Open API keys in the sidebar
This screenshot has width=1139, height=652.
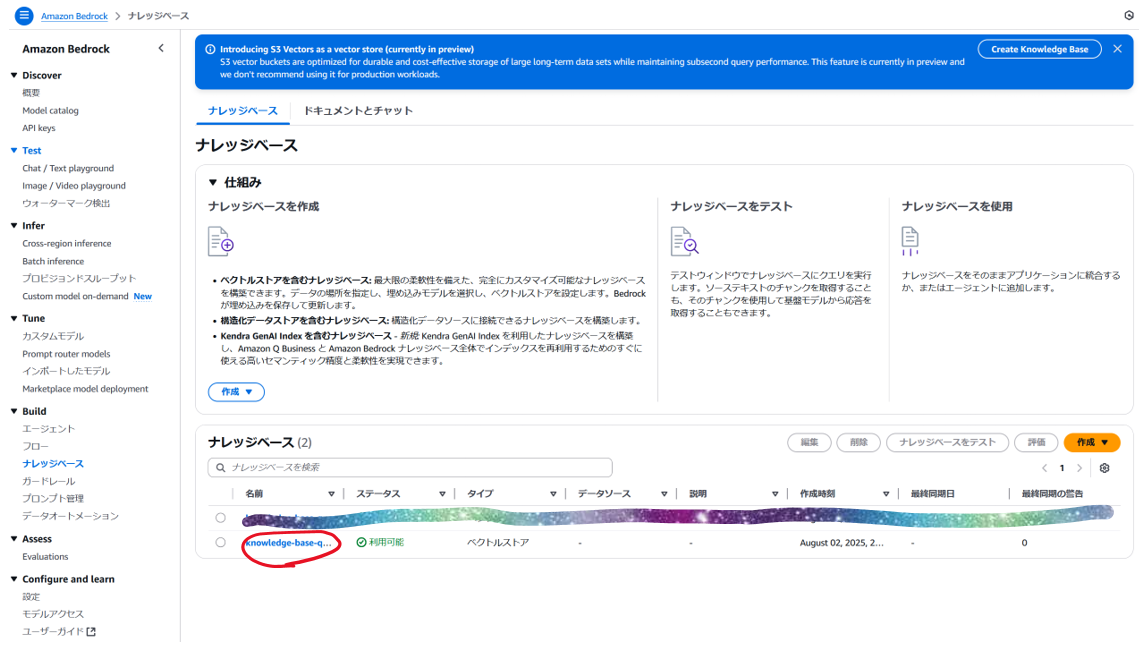(38, 128)
